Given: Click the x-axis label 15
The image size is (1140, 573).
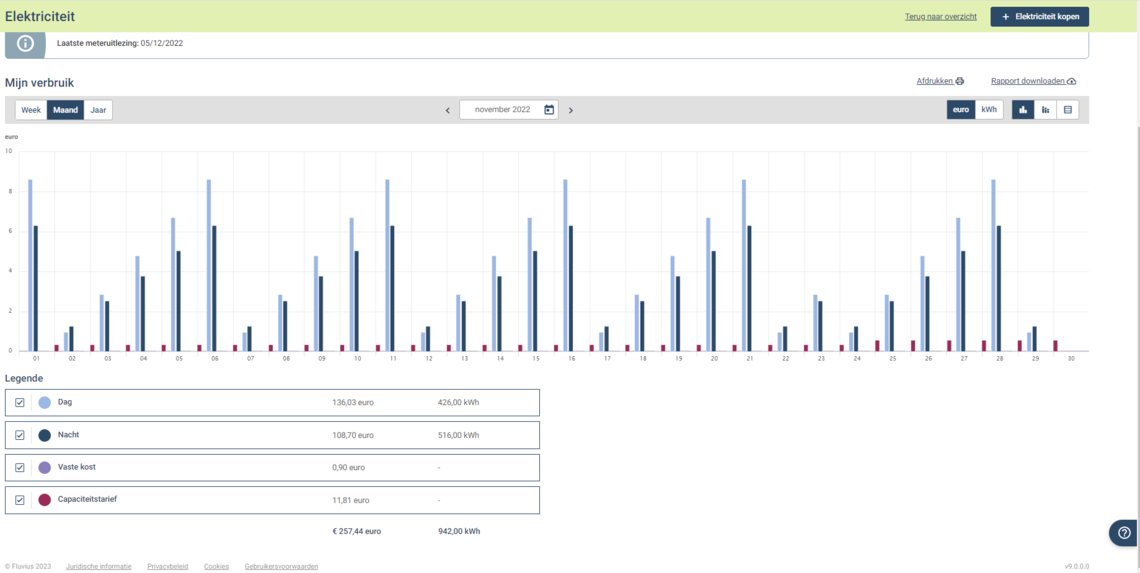Looking at the screenshot, I should 534,359.
